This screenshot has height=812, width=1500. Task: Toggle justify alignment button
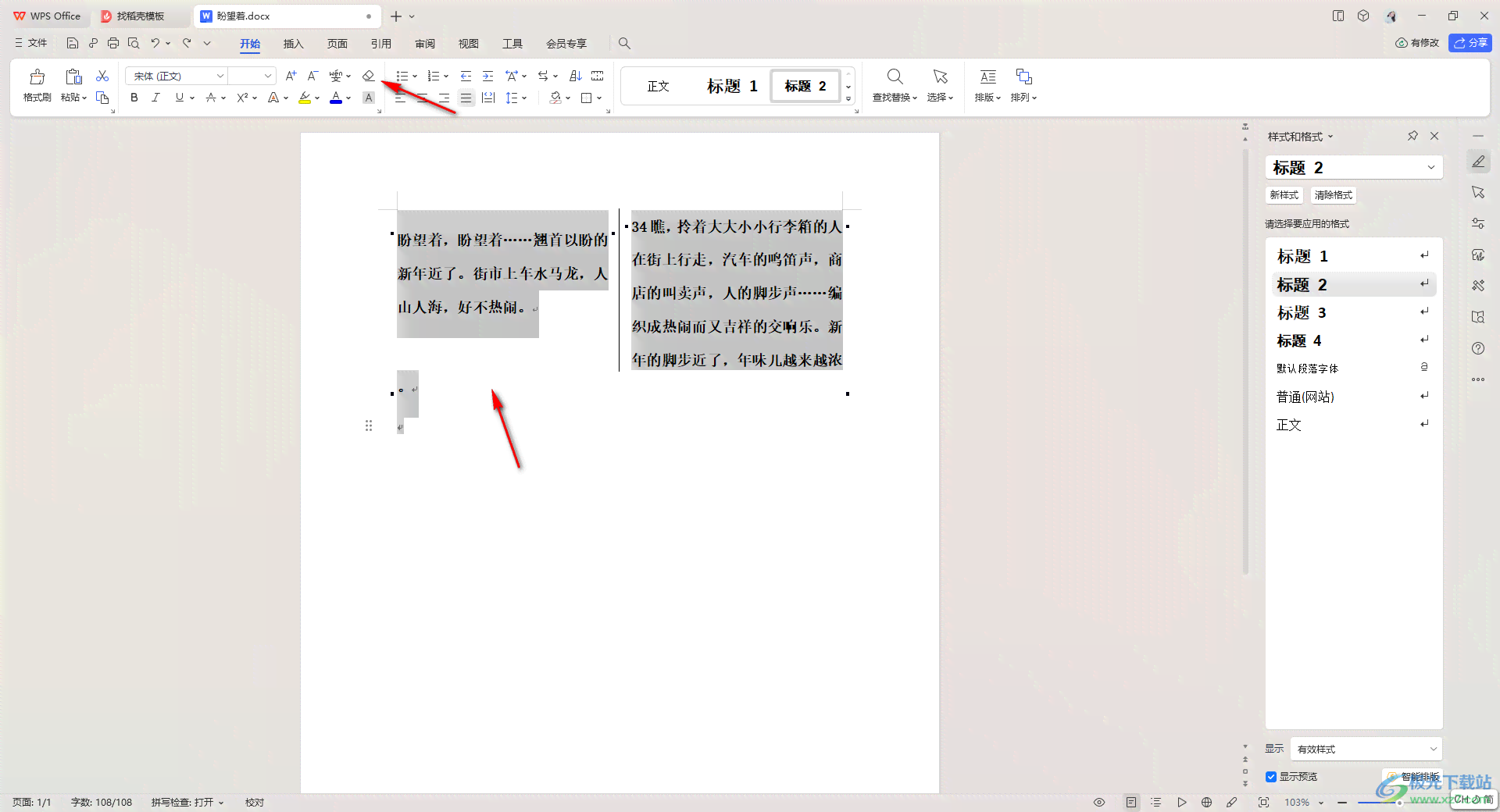tap(466, 98)
